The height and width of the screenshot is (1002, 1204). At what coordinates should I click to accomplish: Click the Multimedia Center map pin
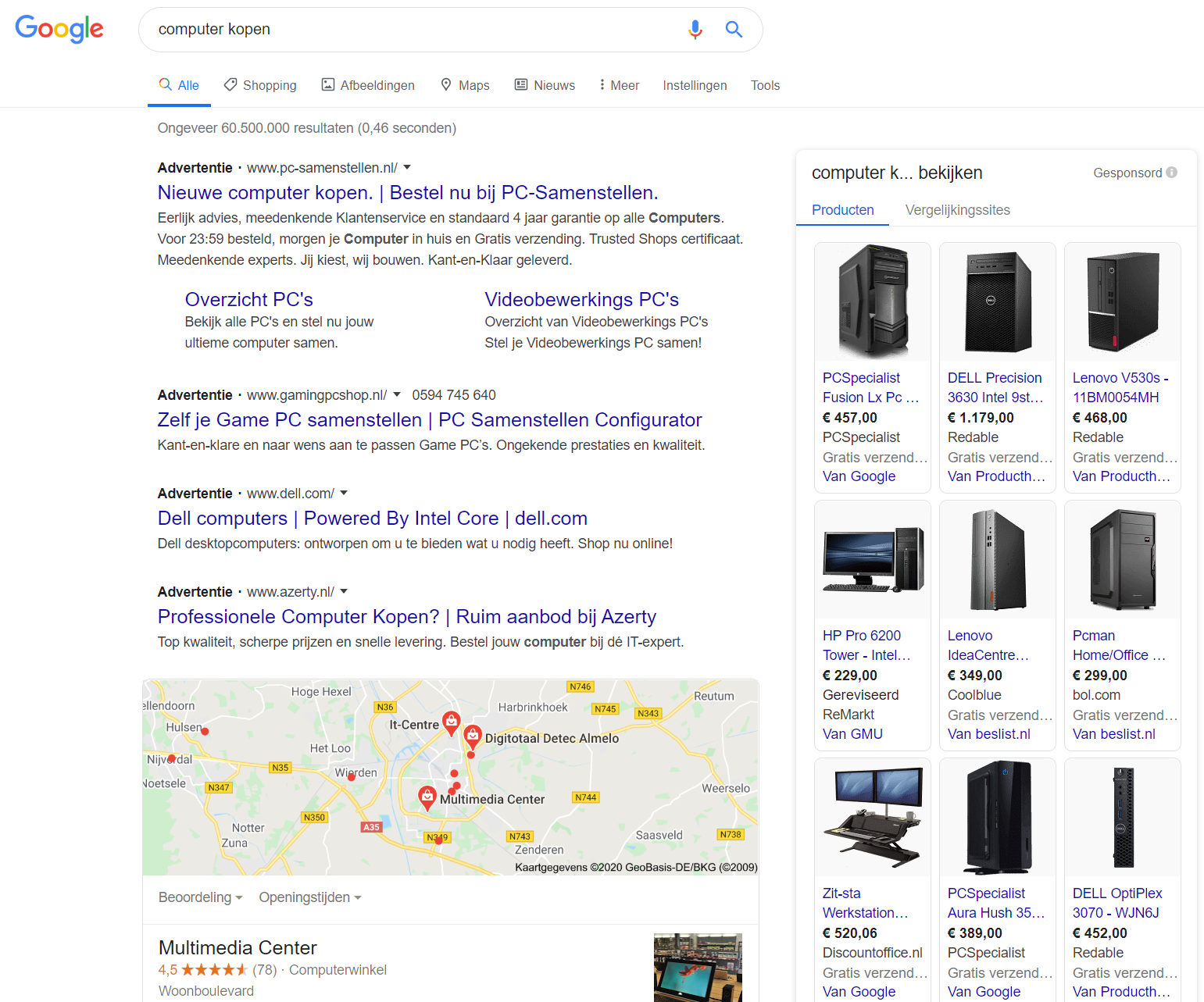[x=427, y=797]
